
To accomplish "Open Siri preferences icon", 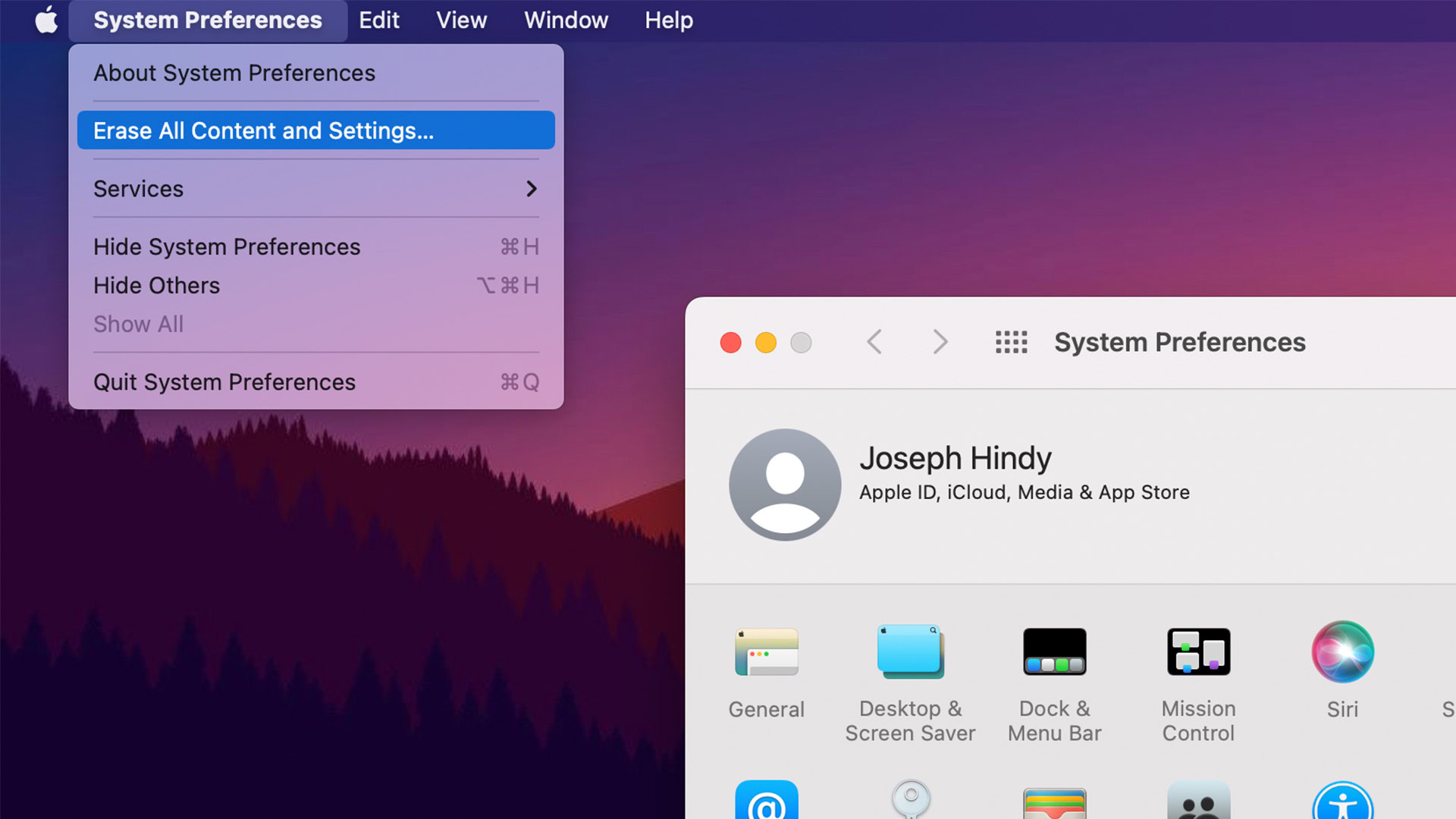I will pyautogui.click(x=1342, y=653).
